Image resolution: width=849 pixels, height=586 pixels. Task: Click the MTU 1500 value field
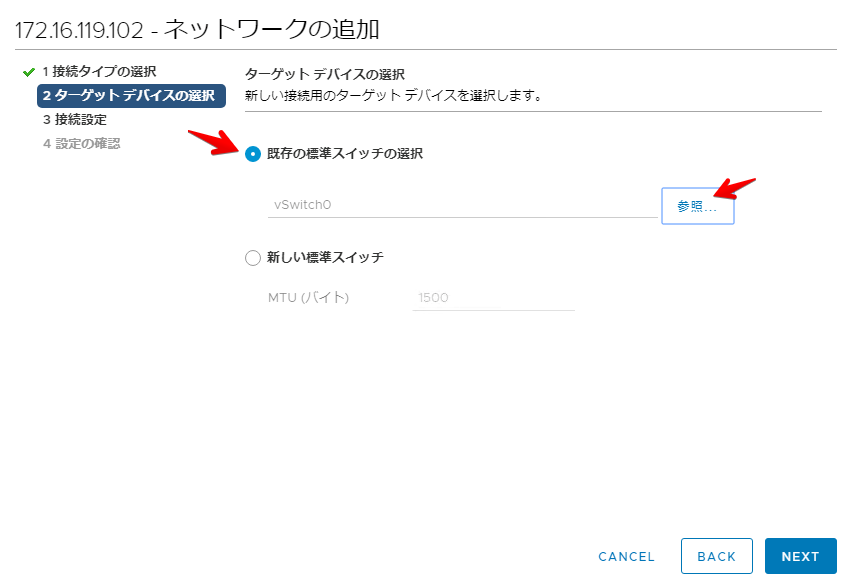(493, 297)
